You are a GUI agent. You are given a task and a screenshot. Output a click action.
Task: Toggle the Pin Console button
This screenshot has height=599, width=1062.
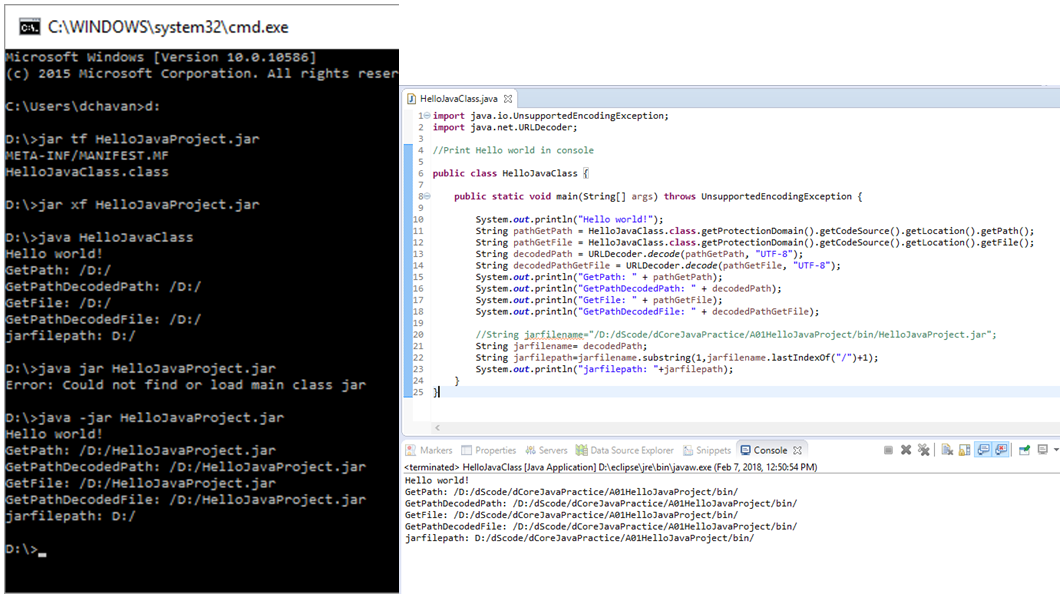coord(1024,450)
